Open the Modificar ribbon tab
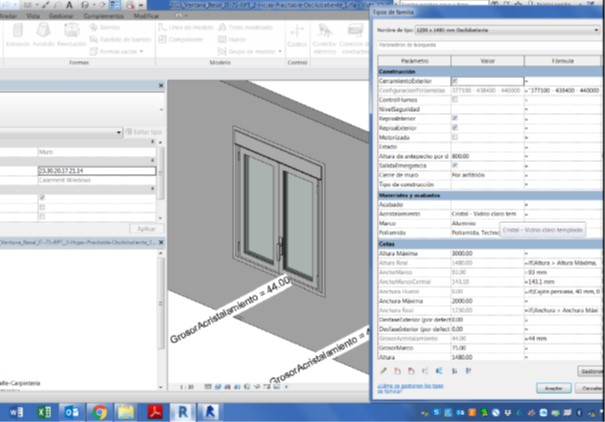This screenshot has width=605, height=422. [x=146, y=16]
